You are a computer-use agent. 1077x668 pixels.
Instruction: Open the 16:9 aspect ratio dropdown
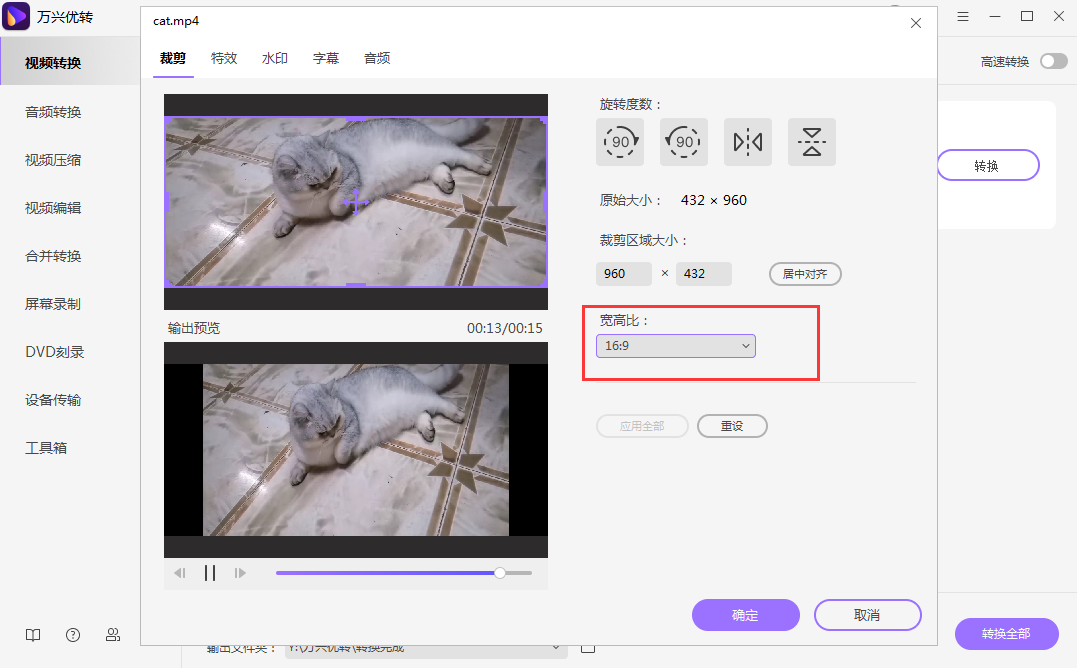[675, 344]
